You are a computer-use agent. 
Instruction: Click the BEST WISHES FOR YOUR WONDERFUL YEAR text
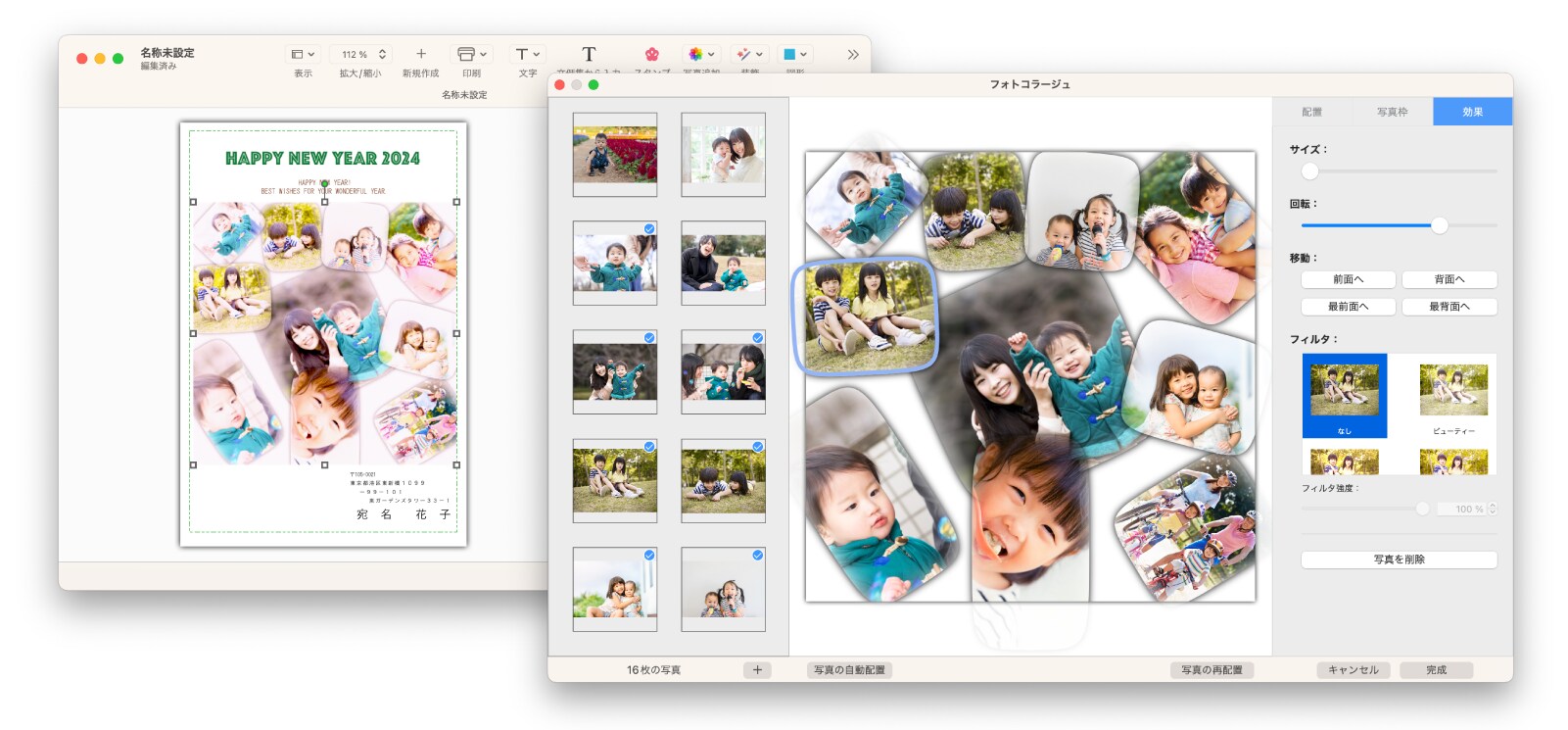coord(323,191)
